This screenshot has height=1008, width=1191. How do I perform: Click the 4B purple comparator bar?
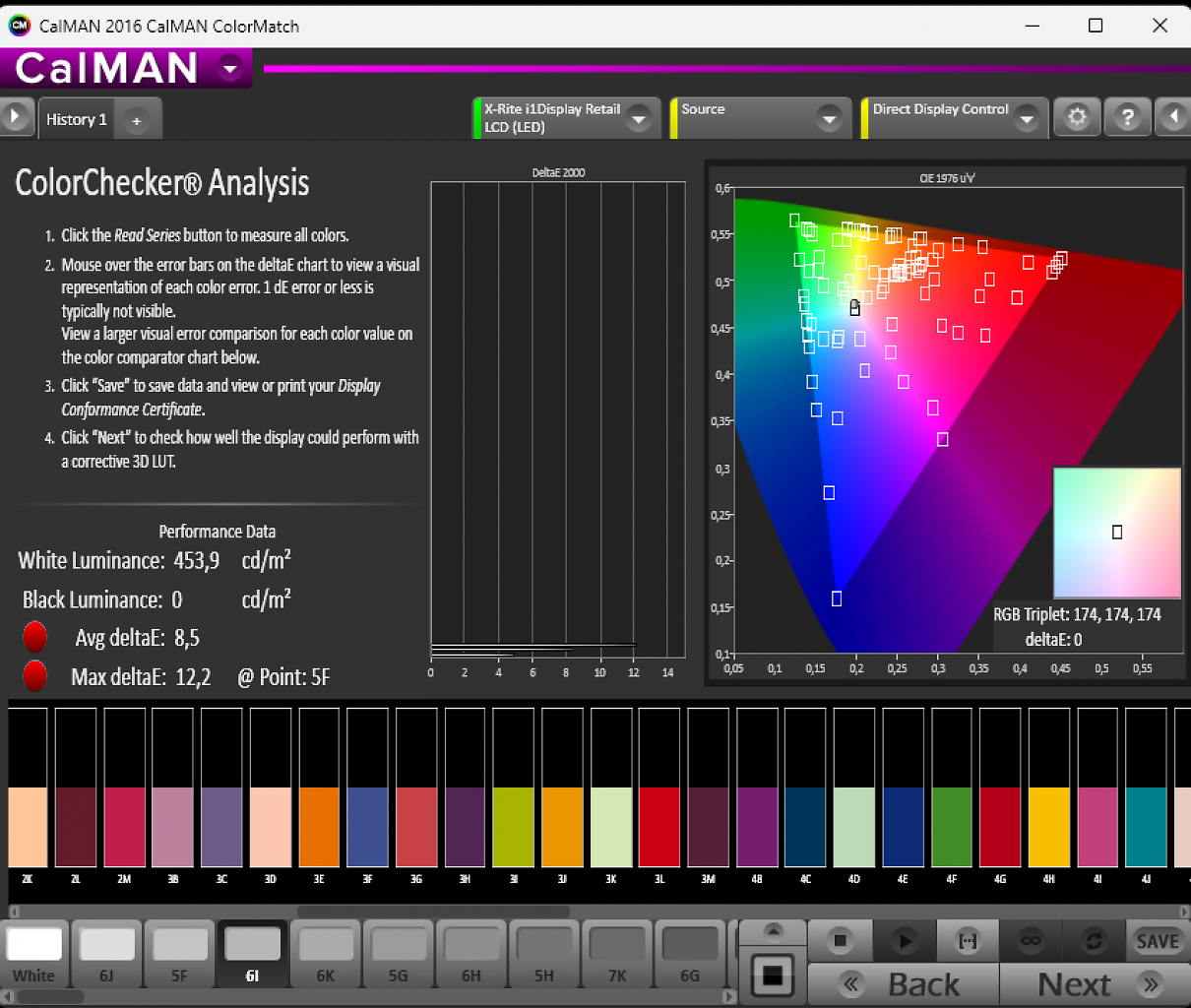point(757,787)
